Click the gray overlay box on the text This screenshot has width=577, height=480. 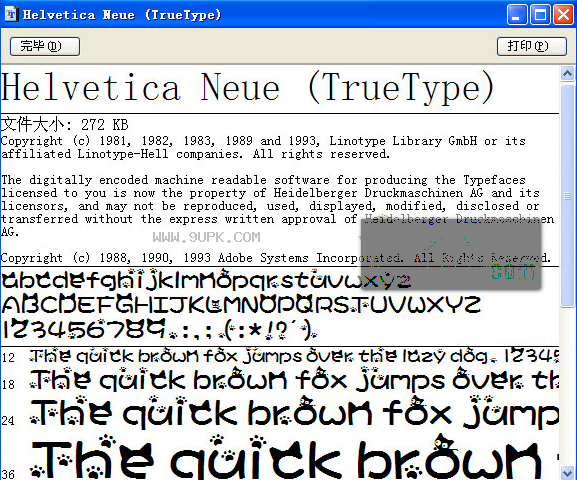coord(451,254)
